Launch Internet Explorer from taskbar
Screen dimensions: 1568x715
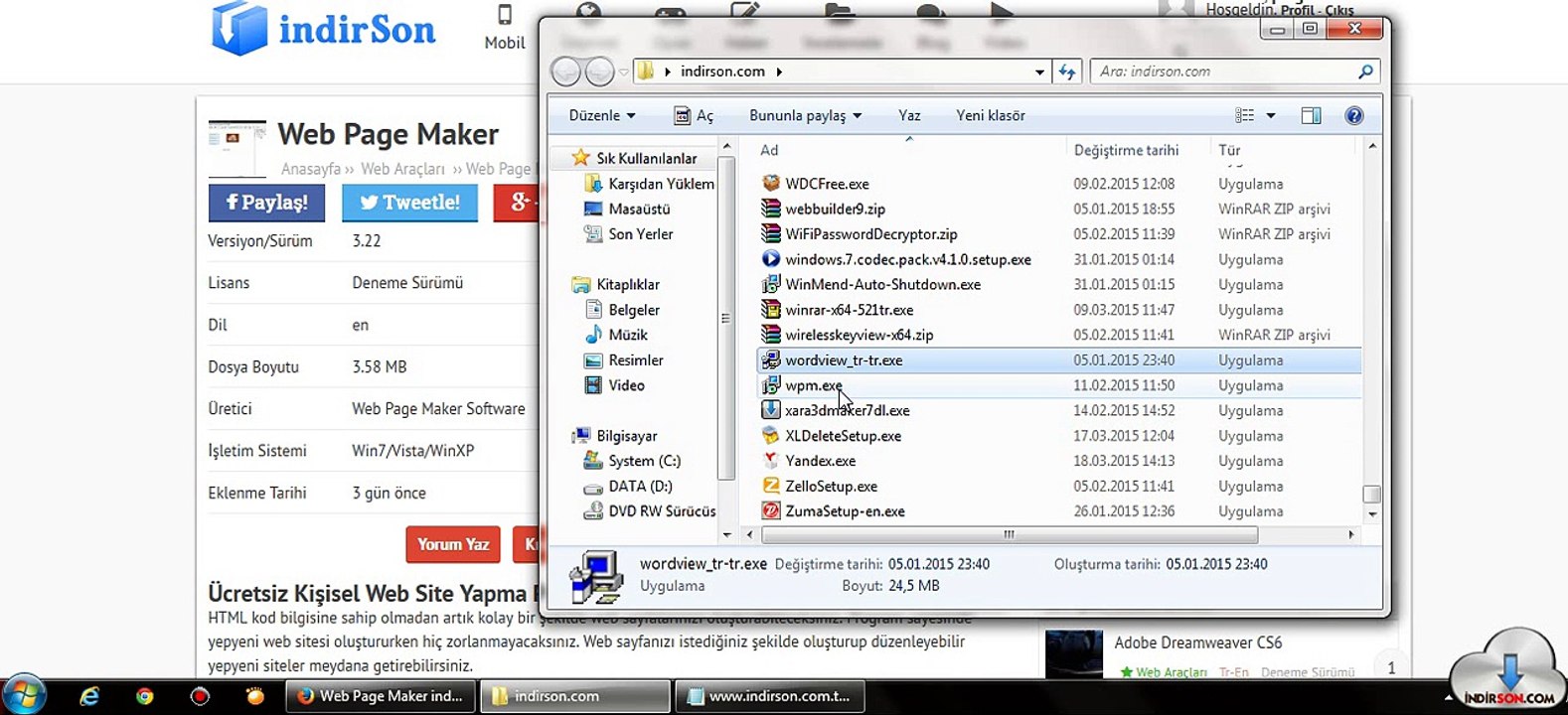point(89,696)
